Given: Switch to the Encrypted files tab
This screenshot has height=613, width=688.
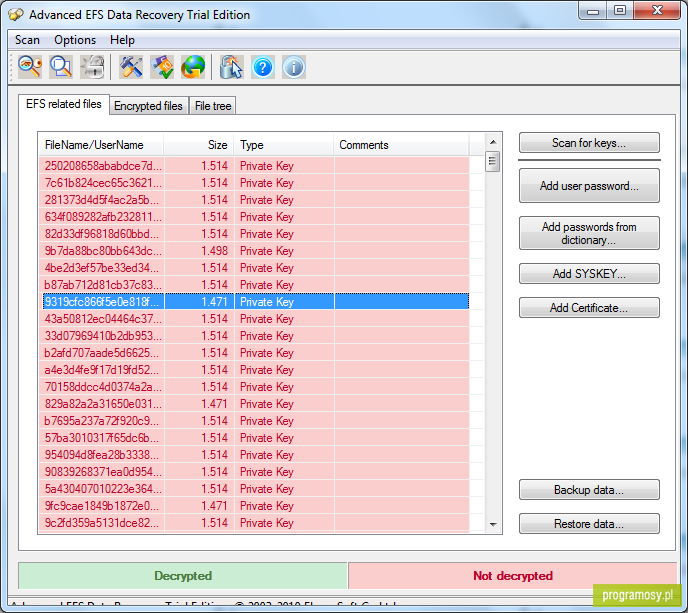Looking at the screenshot, I should [148, 106].
